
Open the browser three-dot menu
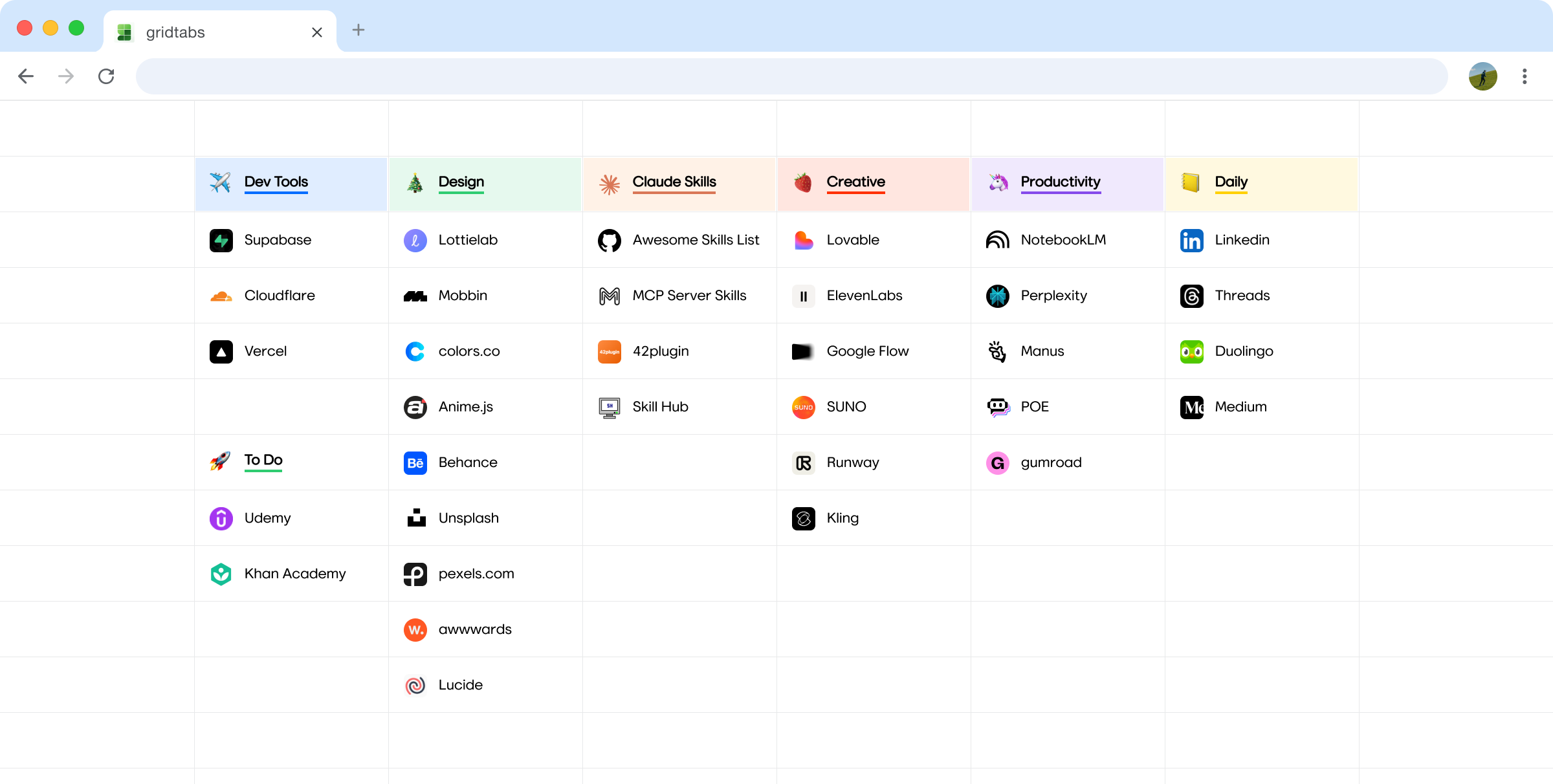tap(1525, 76)
